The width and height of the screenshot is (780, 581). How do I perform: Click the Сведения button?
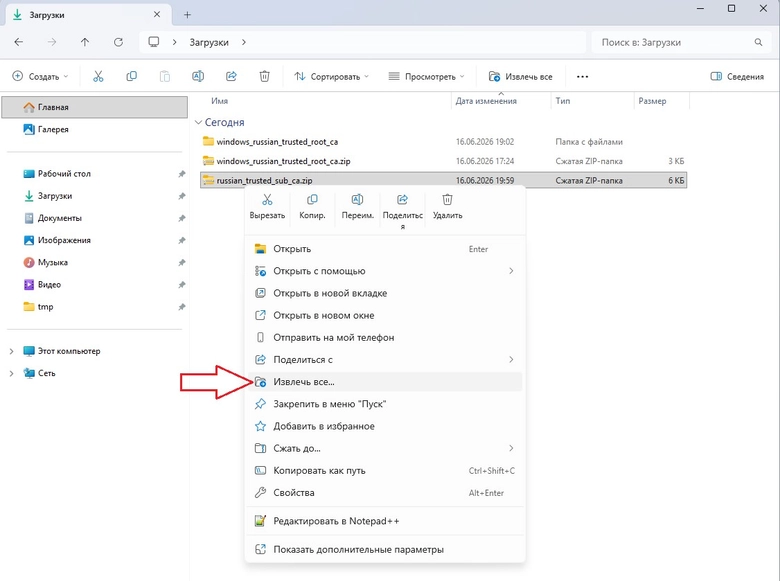coord(737,77)
